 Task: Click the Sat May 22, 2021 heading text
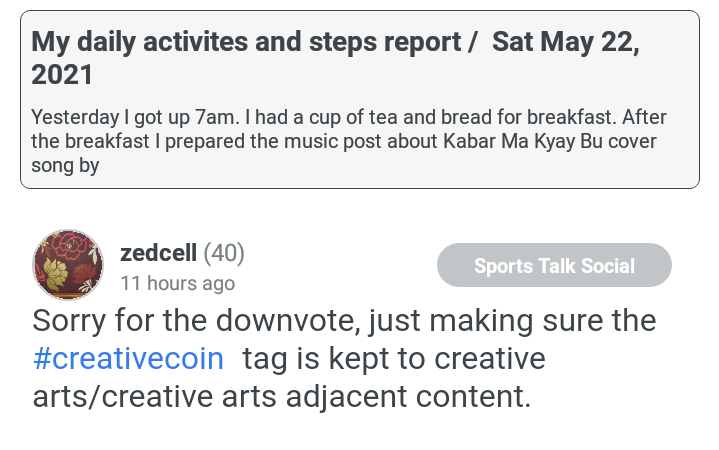click(x=565, y=42)
